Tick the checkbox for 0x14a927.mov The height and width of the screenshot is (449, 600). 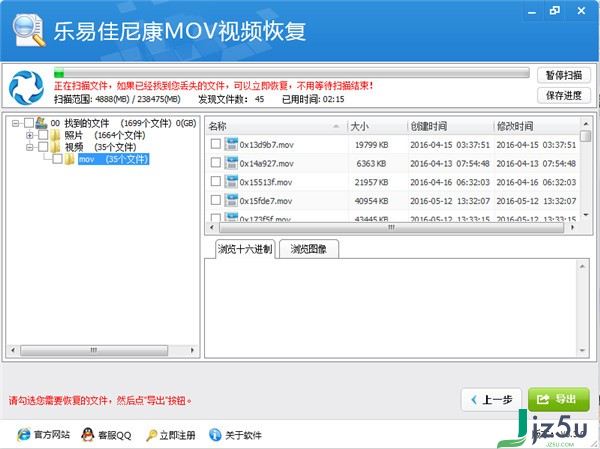(216, 163)
